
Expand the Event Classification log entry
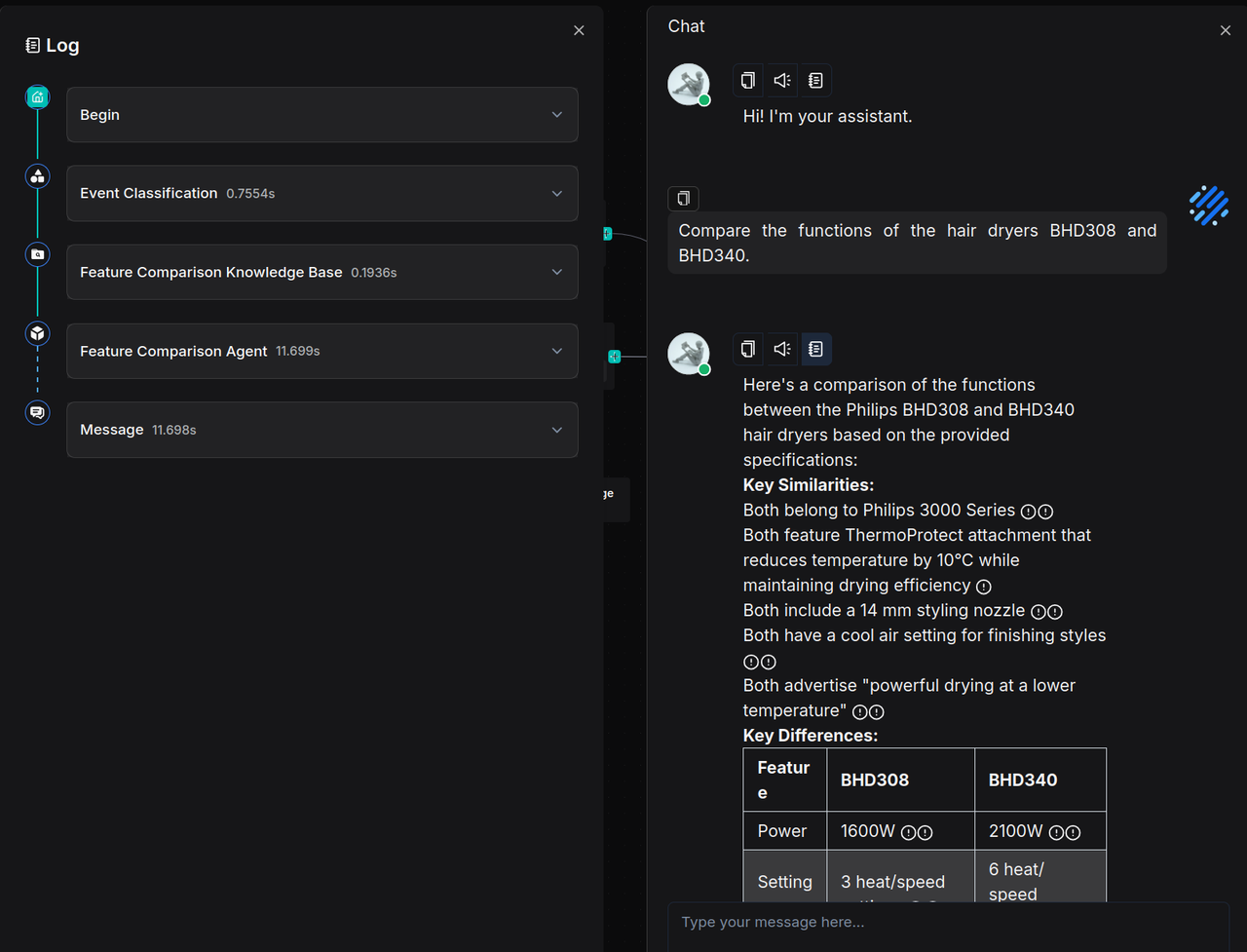click(x=557, y=194)
